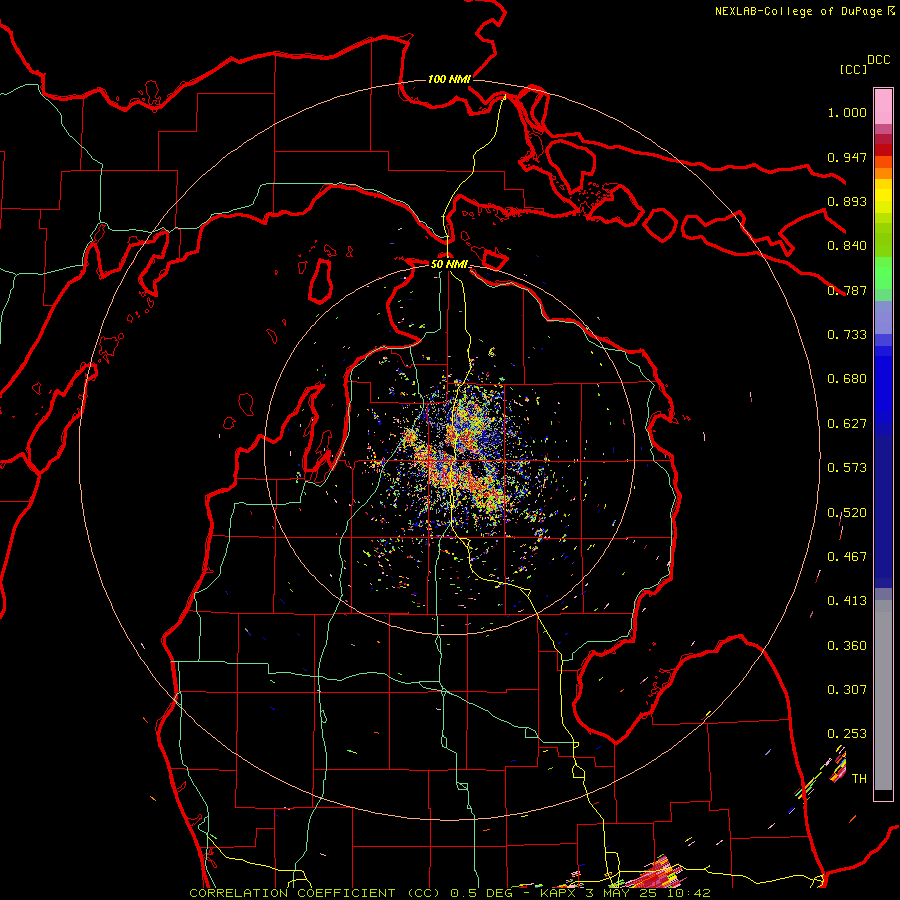900x900 pixels.
Task: Click the 0.947 scale value
Action: pos(847,157)
